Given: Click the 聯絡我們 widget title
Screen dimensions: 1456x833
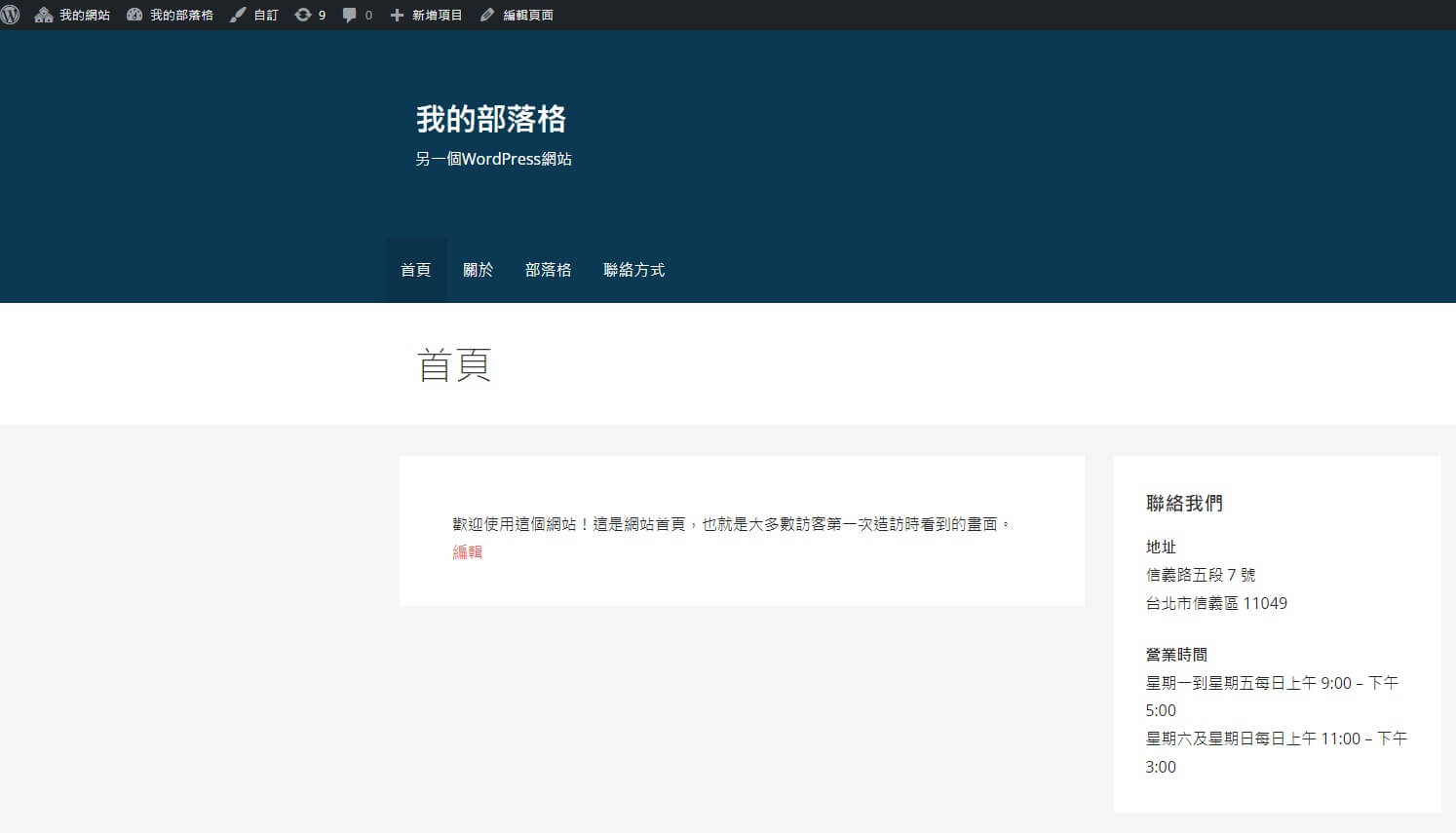Looking at the screenshot, I should tap(1184, 503).
